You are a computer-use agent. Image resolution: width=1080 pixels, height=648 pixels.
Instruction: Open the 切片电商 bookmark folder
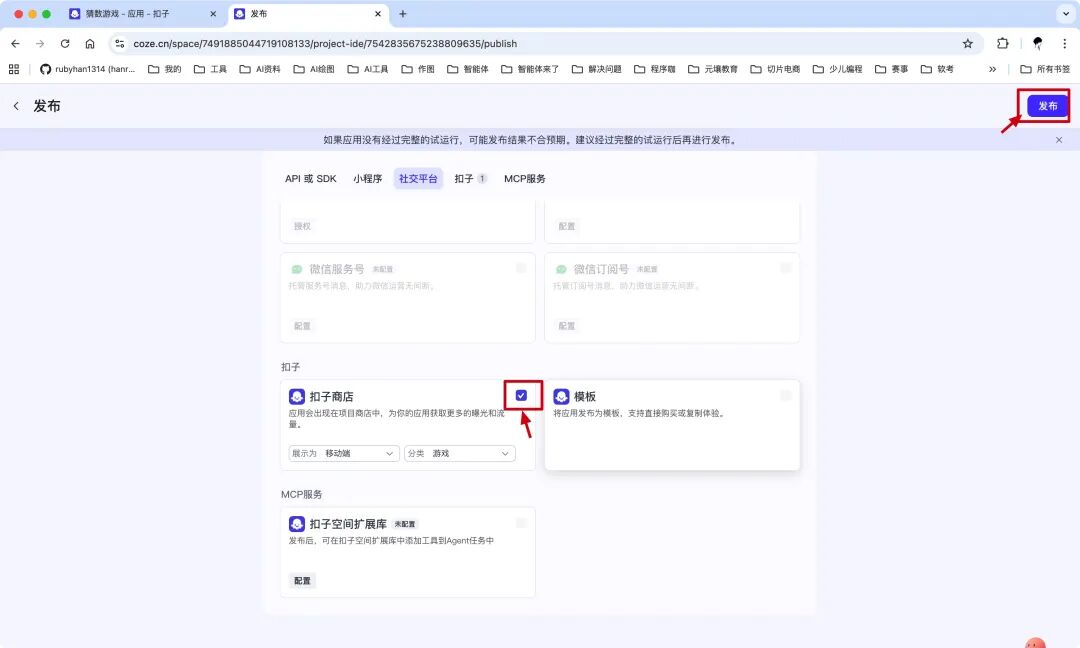pos(776,69)
